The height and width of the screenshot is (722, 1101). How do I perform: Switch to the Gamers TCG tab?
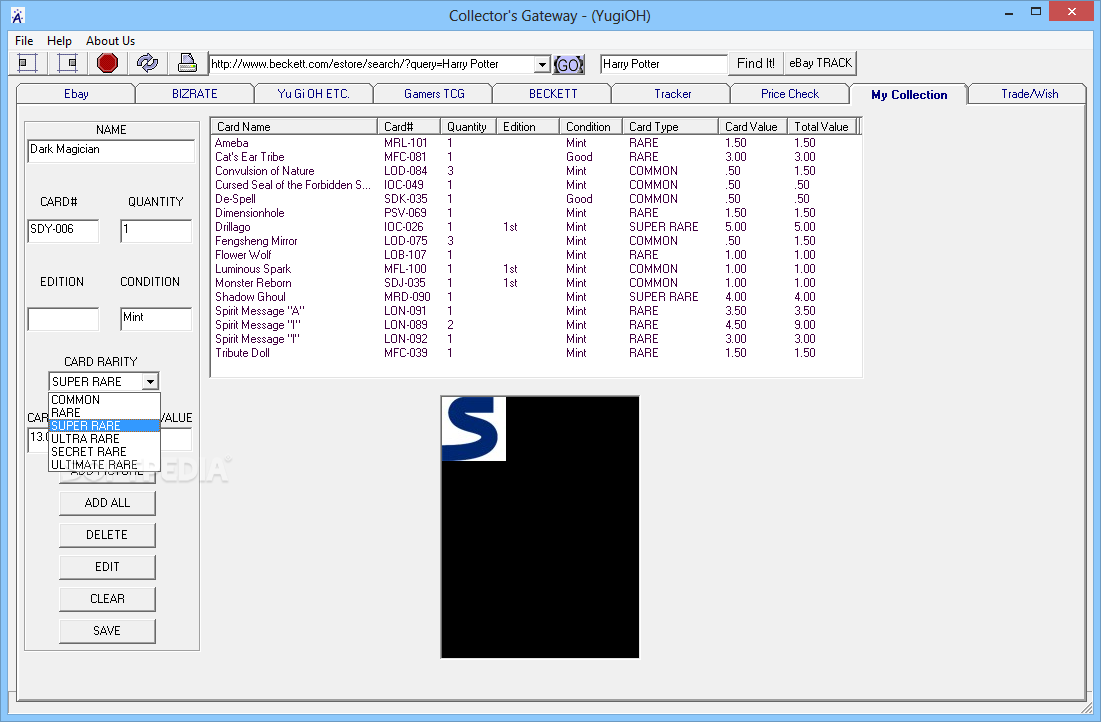434,93
